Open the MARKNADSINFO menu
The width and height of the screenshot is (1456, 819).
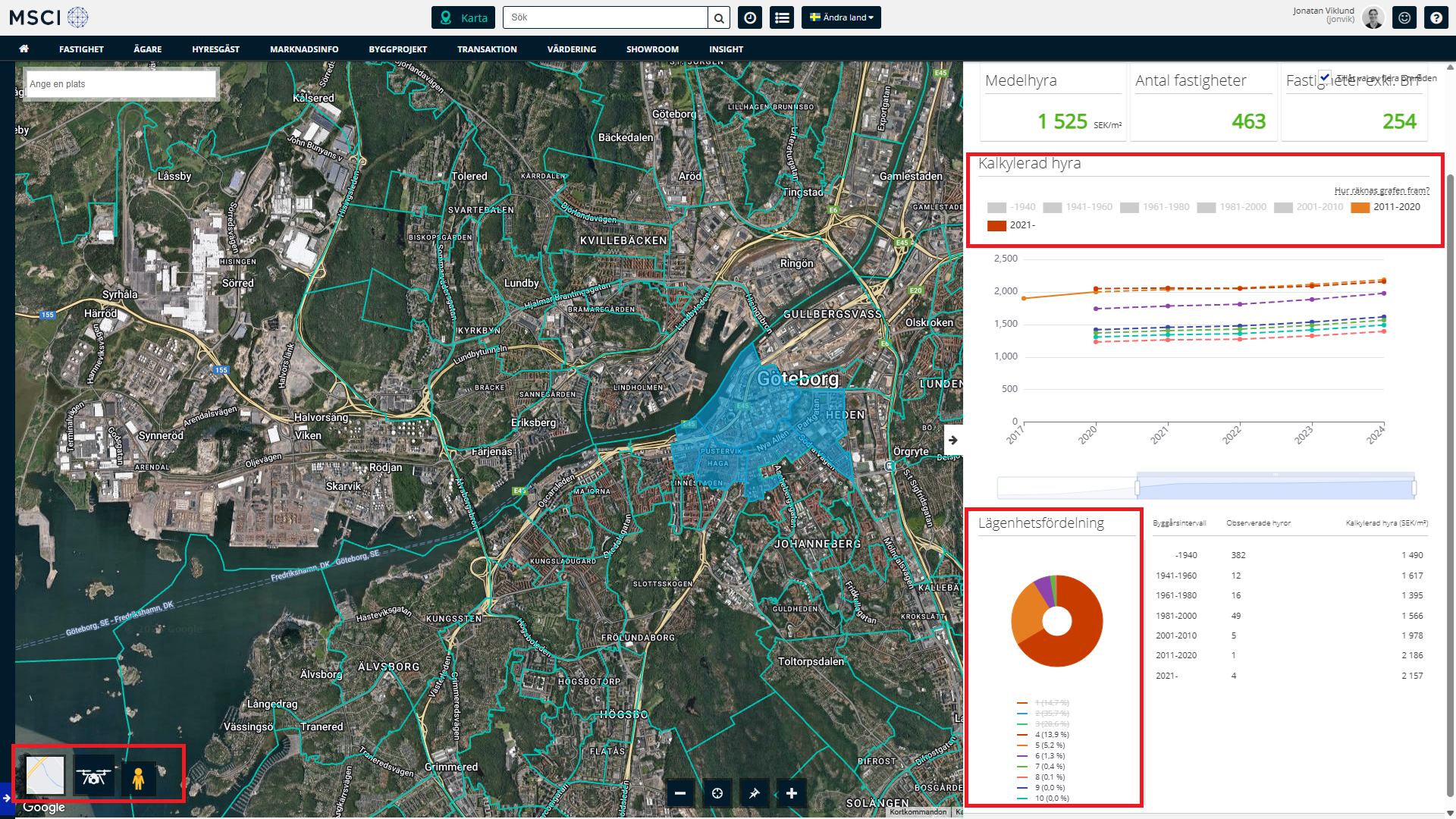[304, 49]
